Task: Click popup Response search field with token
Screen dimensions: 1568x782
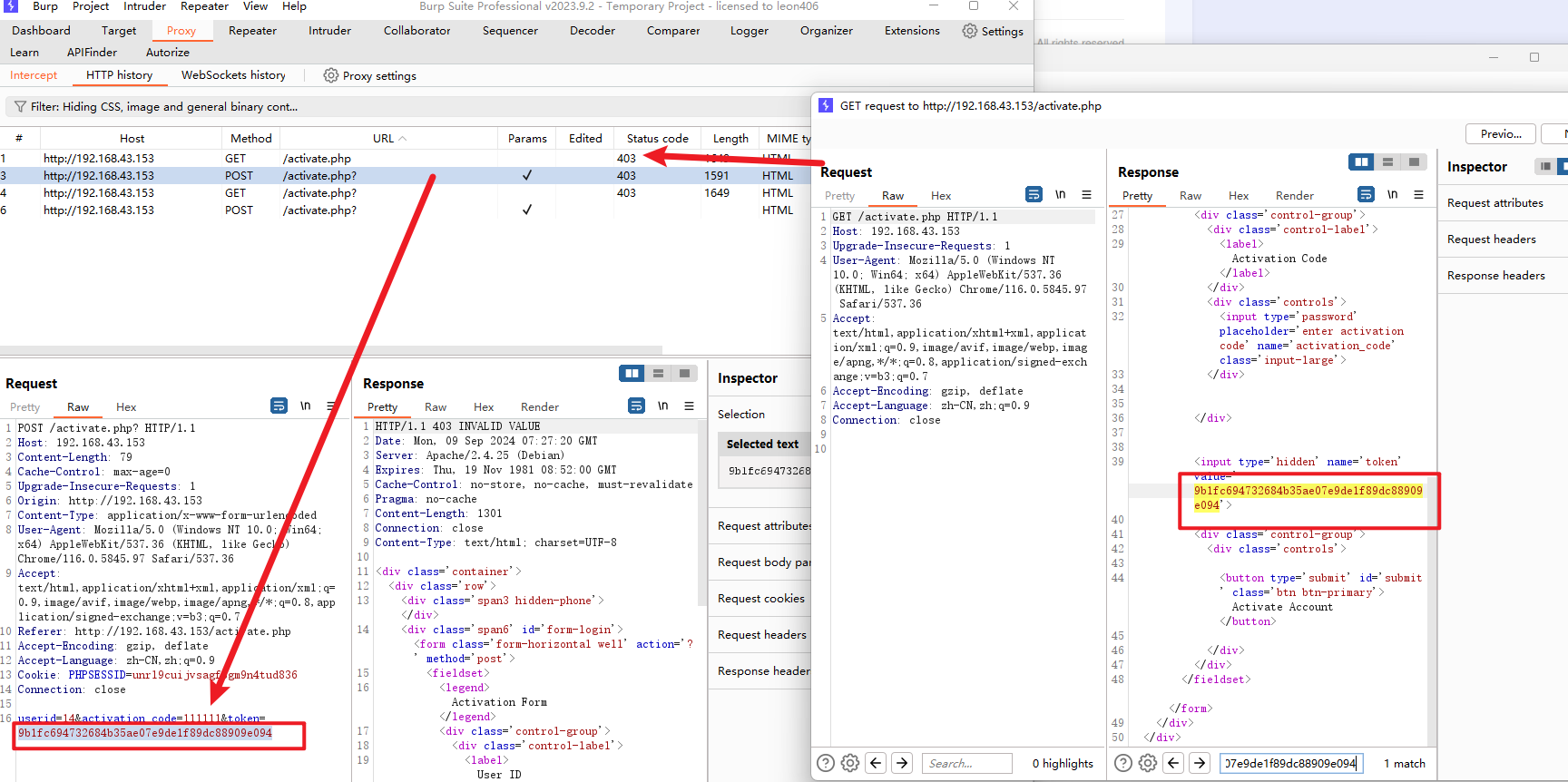Action: point(1290,763)
